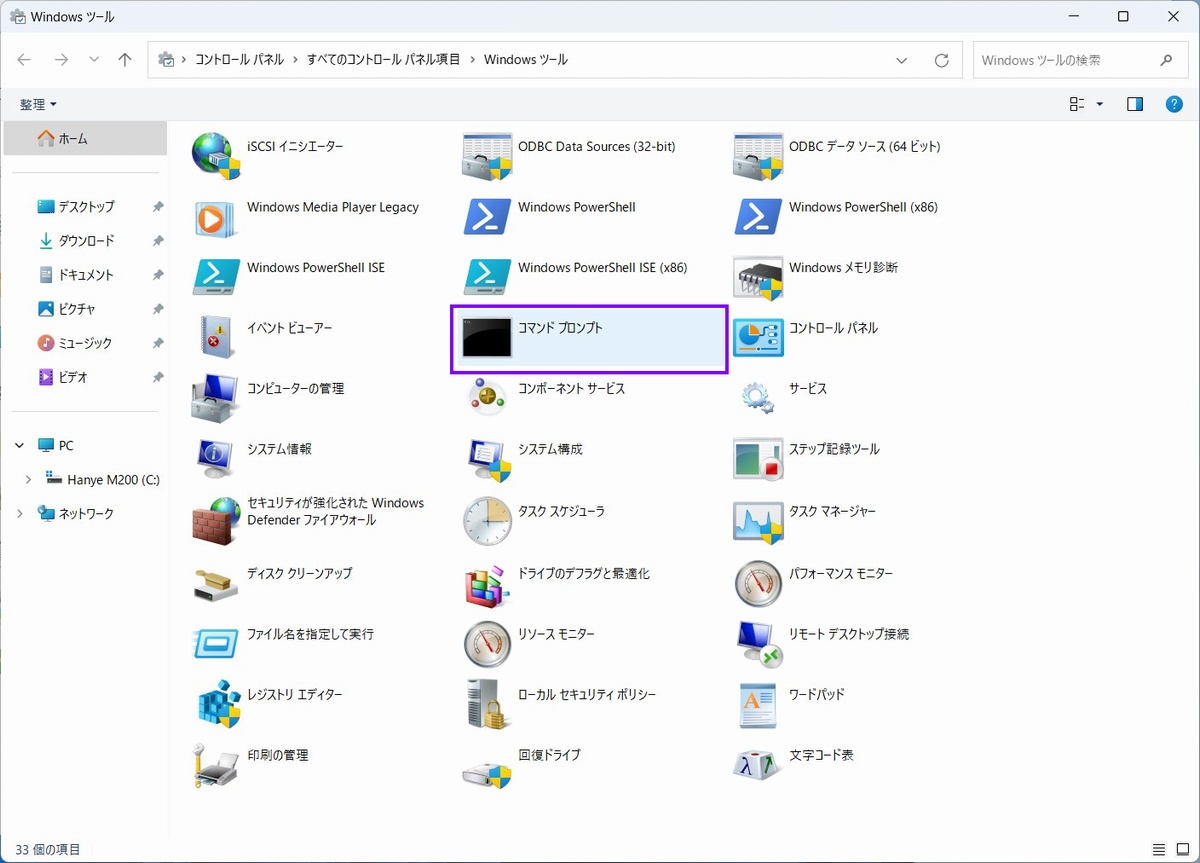
Task: Select ローカル セキュリティ ポリシー icon
Action: [x=487, y=703]
